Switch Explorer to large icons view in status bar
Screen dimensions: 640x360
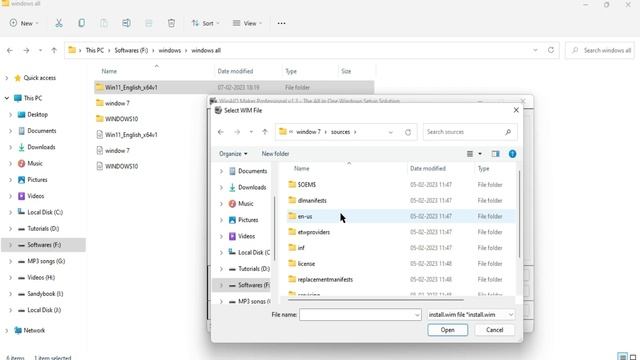coord(633,357)
